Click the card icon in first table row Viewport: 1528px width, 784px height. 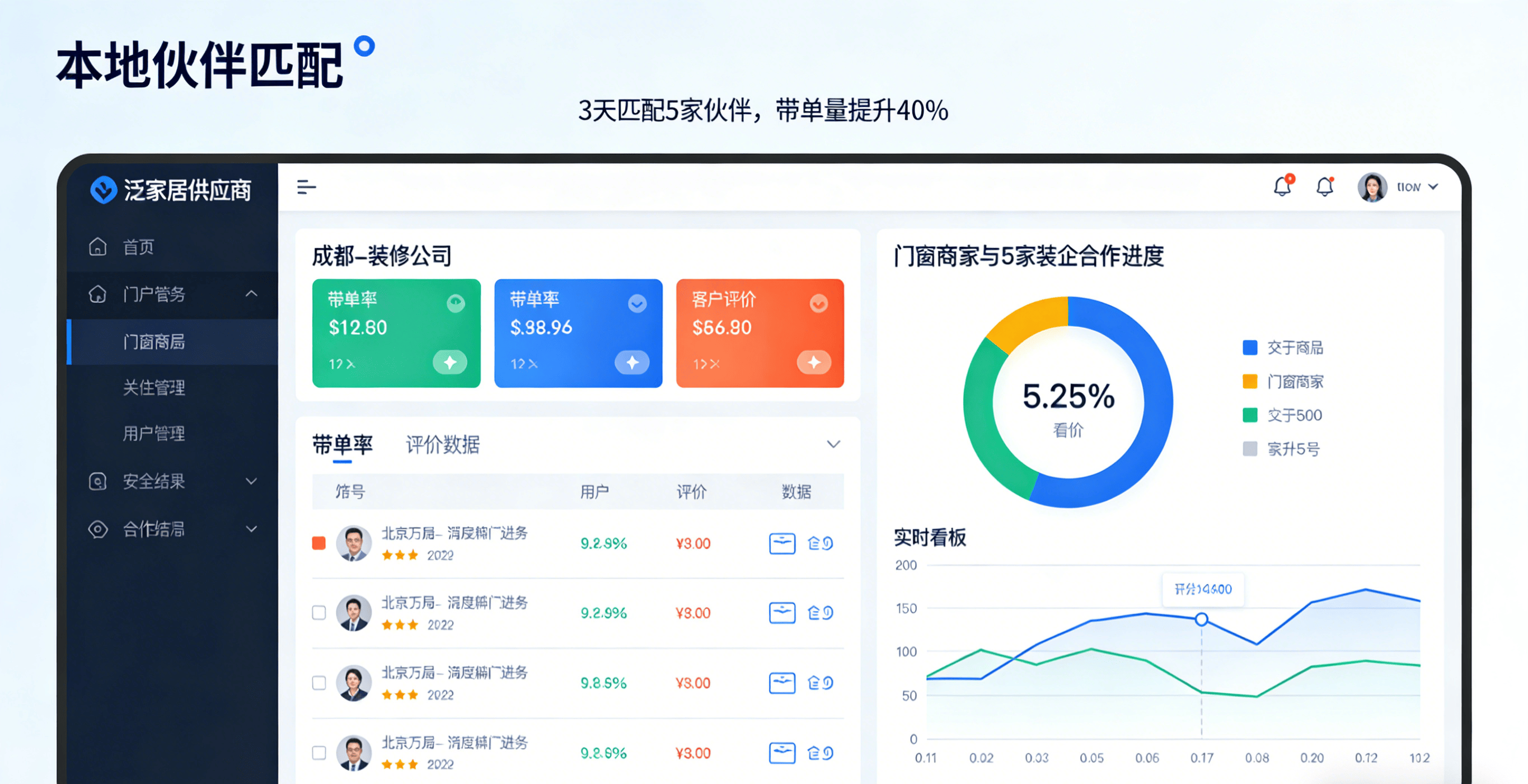tap(782, 543)
